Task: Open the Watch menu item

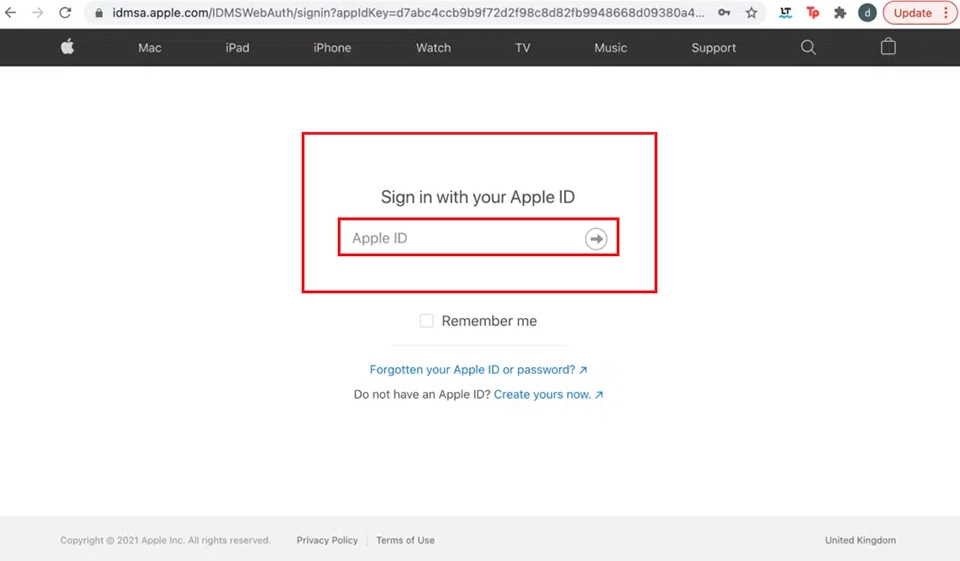Action: [433, 48]
